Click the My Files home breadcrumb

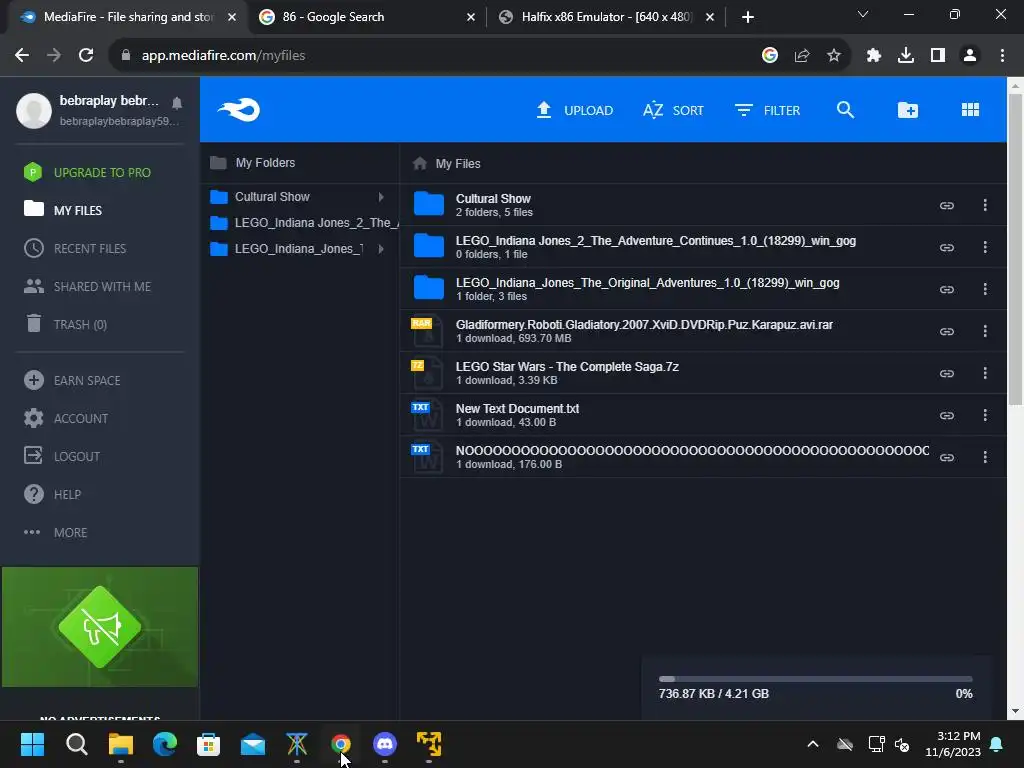447,163
